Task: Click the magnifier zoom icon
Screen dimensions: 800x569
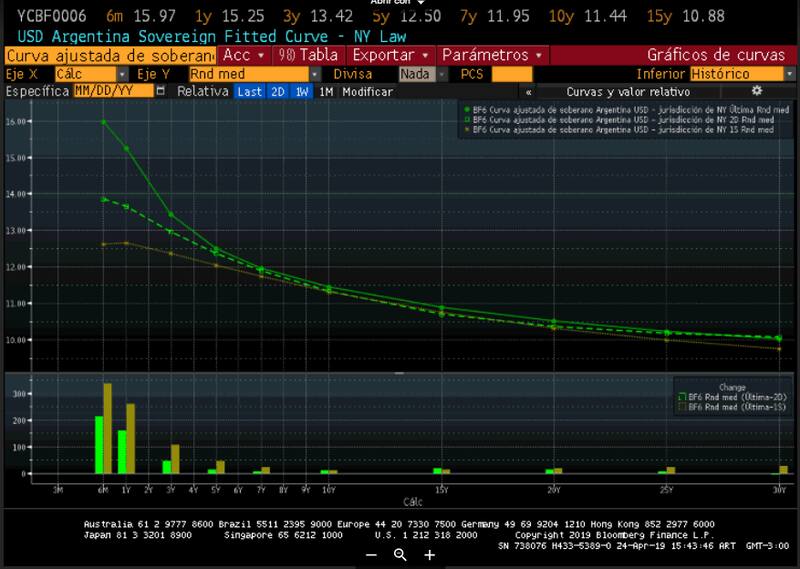Action: point(400,555)
